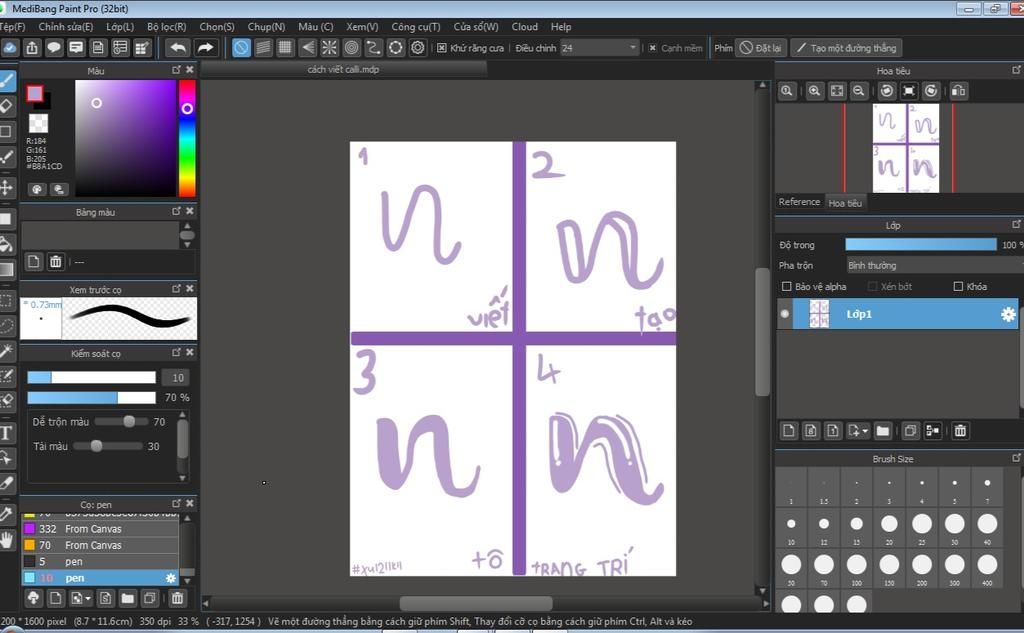The image size is (1024, 633).
Task: Delete layer with trash icon in Lớp panel
Action: (x=960, y=430)
